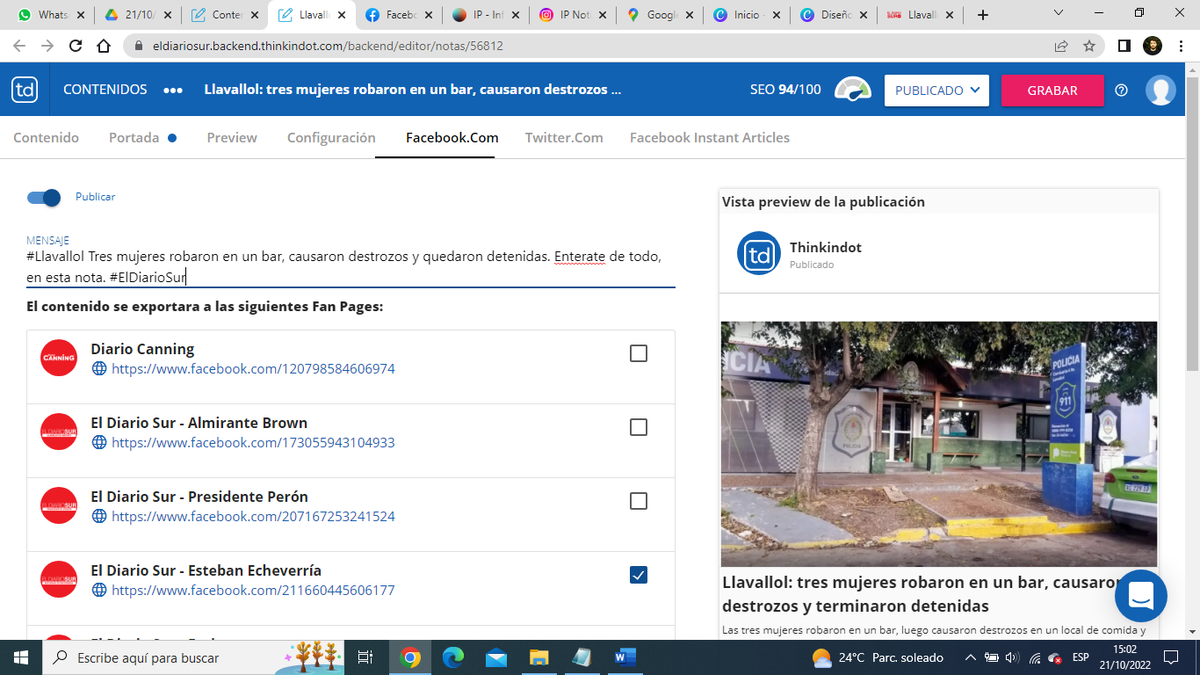Open the blue chat support bubble

[x=1141, y=596]
